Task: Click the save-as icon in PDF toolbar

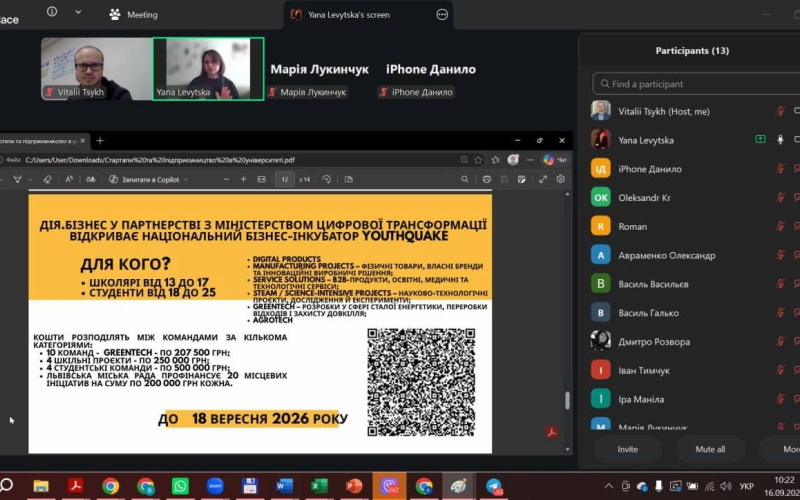Action: click(521, 180)
